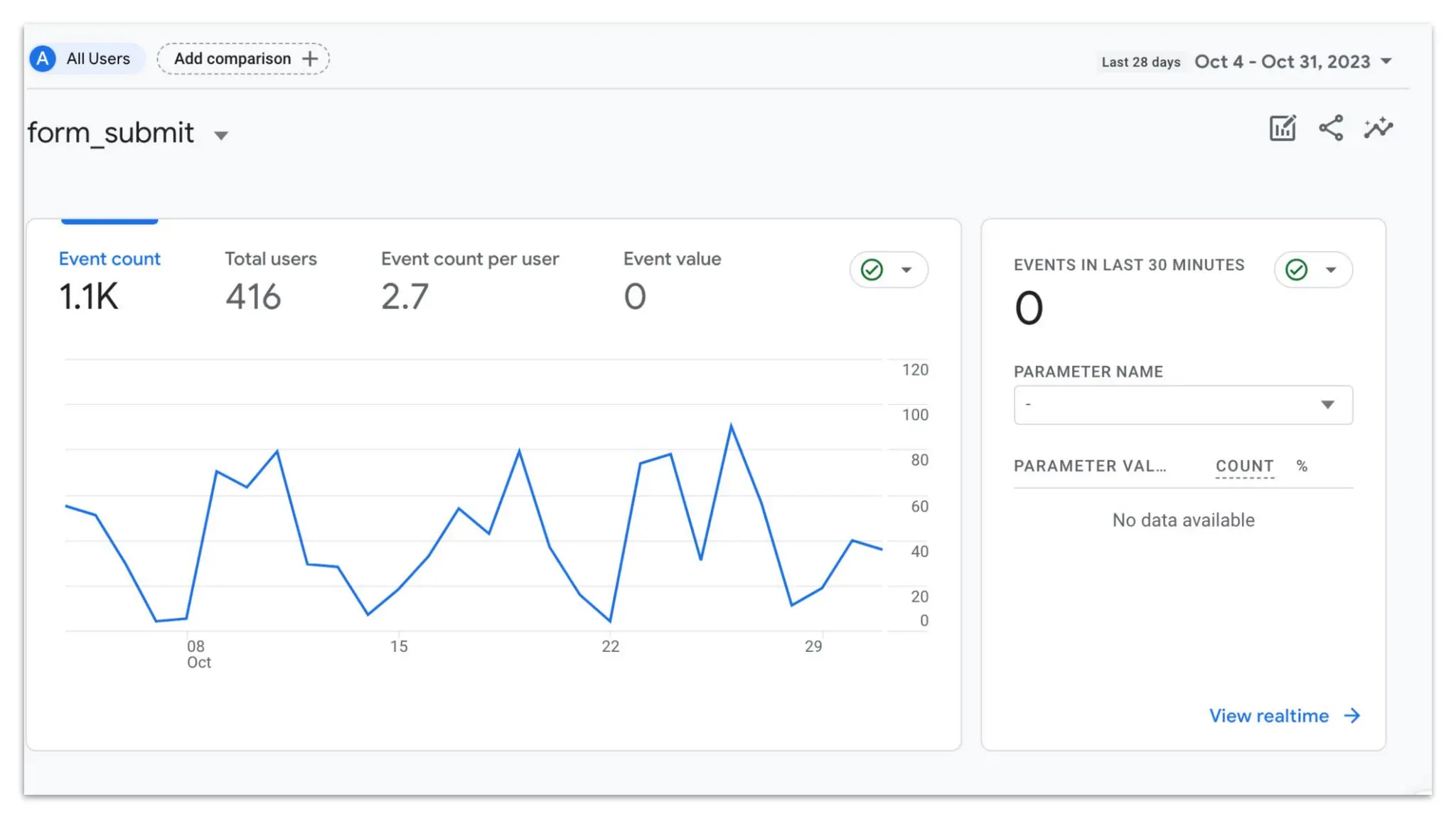This screenshot has height=819, width=1456.
Task: Expand realtime card status dropdown arrow
Action: pyautogui.click(x=1331, y=270)
